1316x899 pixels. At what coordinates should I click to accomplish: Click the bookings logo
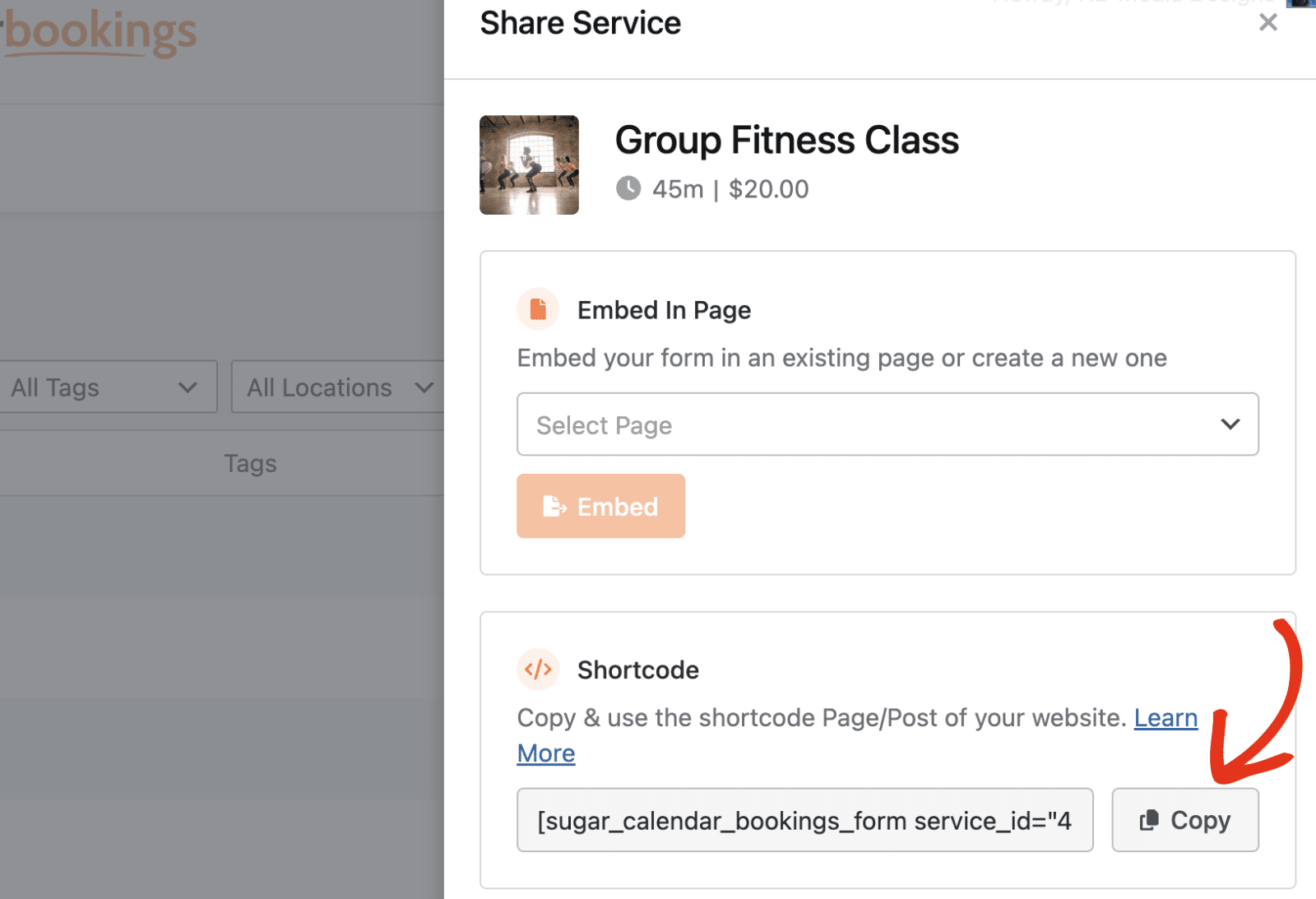click(x=99, y=33)
